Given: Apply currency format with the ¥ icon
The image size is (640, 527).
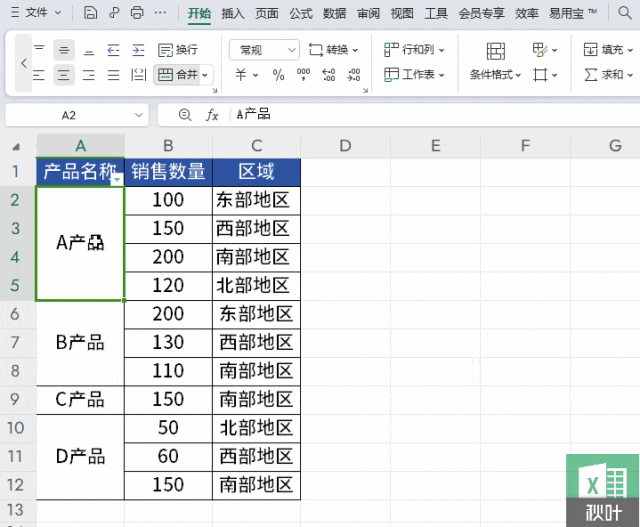Looking at the screenshot, I should 241,75.
